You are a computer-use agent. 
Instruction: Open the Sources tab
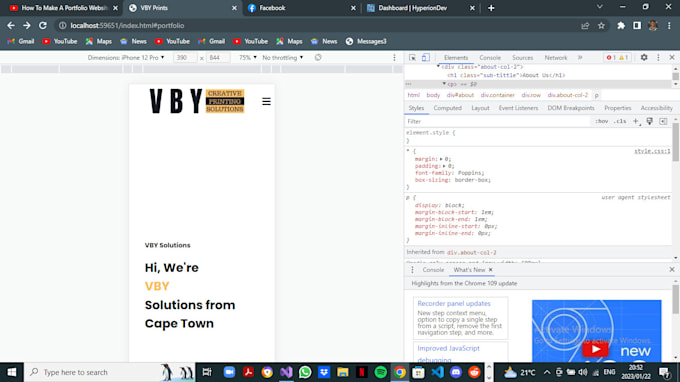pyautogui.click(x=523, y=58)
